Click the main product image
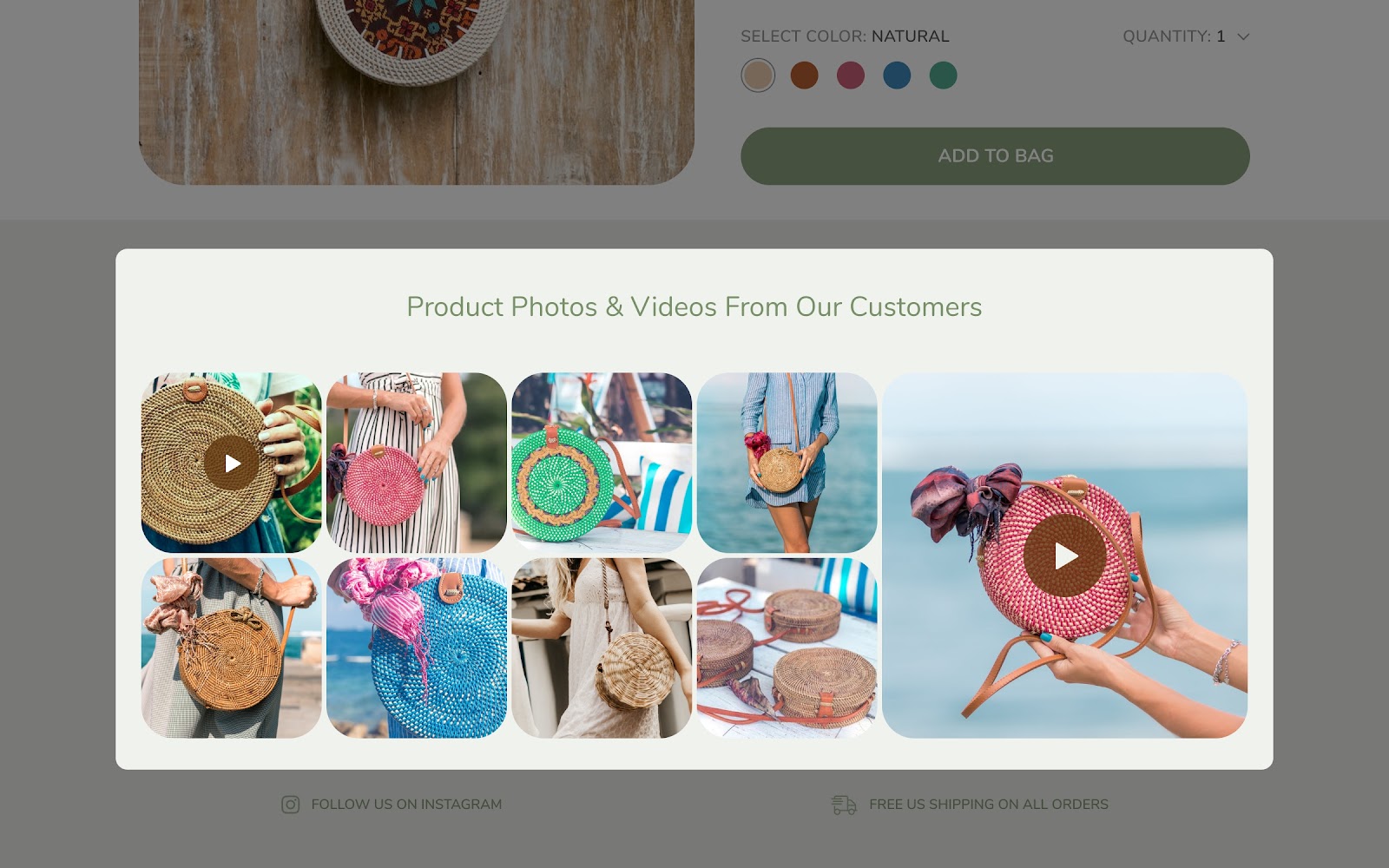Viewport: 1389px width, 868px height. (x=417, y=92)
